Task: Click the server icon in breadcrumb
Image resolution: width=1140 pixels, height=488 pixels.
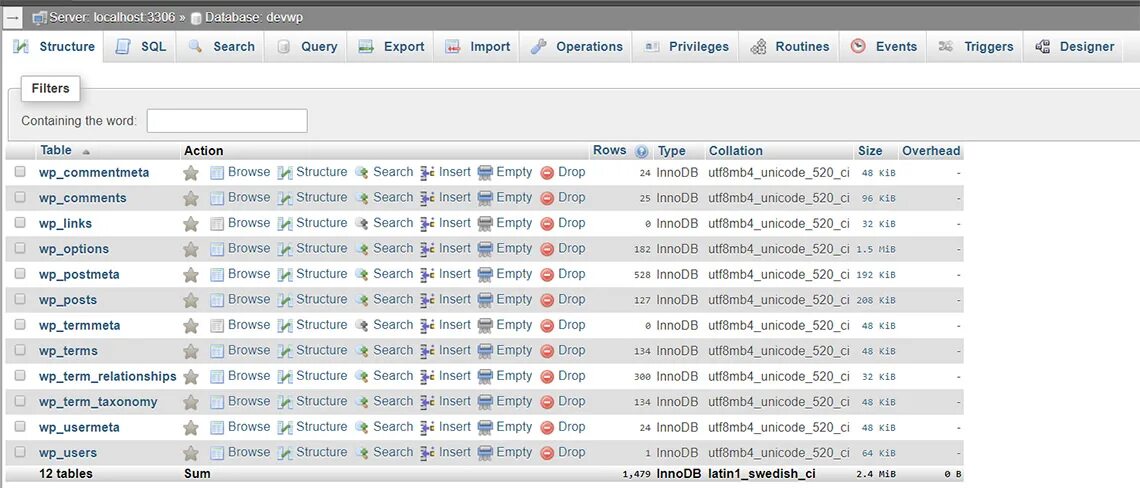Action: (39, 17)
